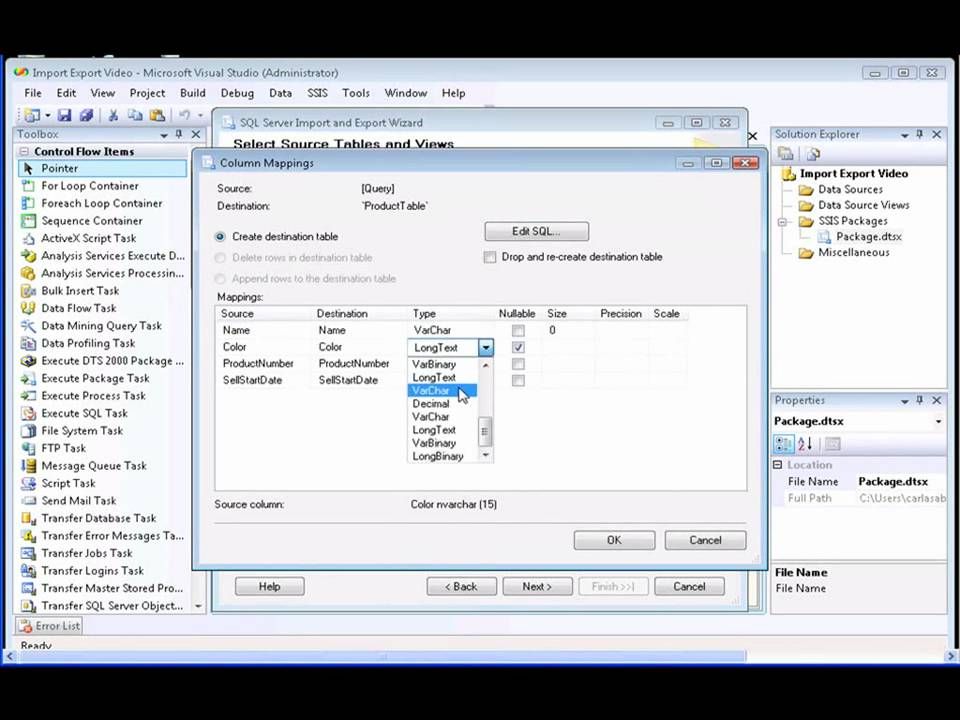Click OK in Column Mappings dialog
This screenshot has width=960, height=720.
click(x=614, y=540)
